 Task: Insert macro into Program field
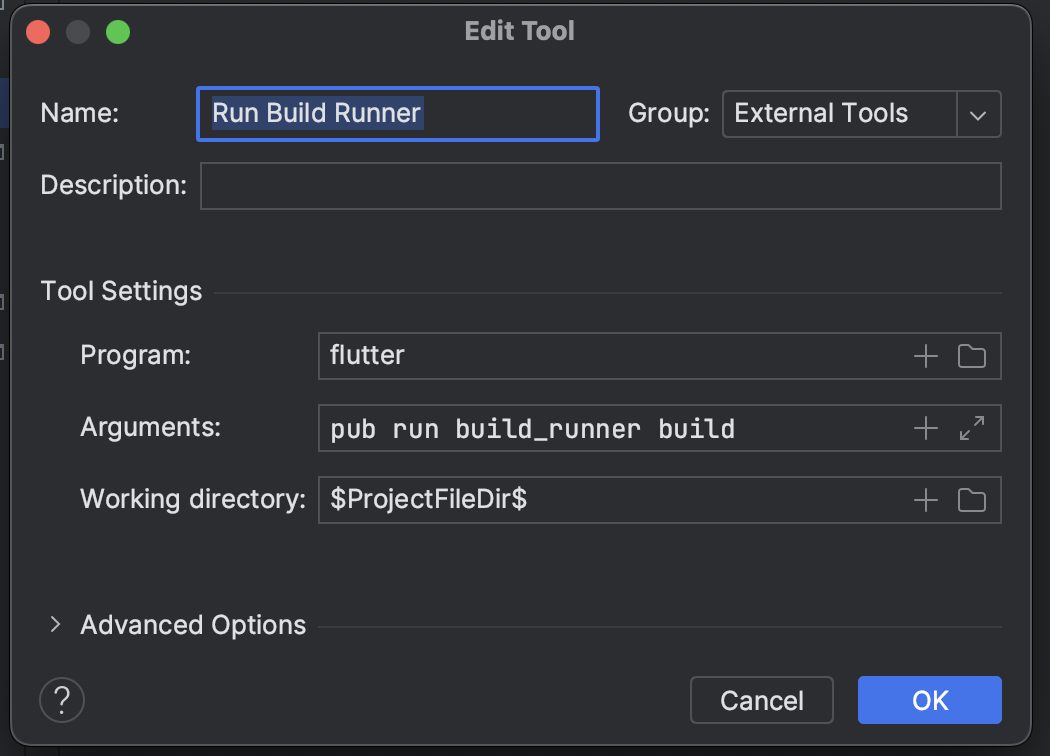coord(926,356)
